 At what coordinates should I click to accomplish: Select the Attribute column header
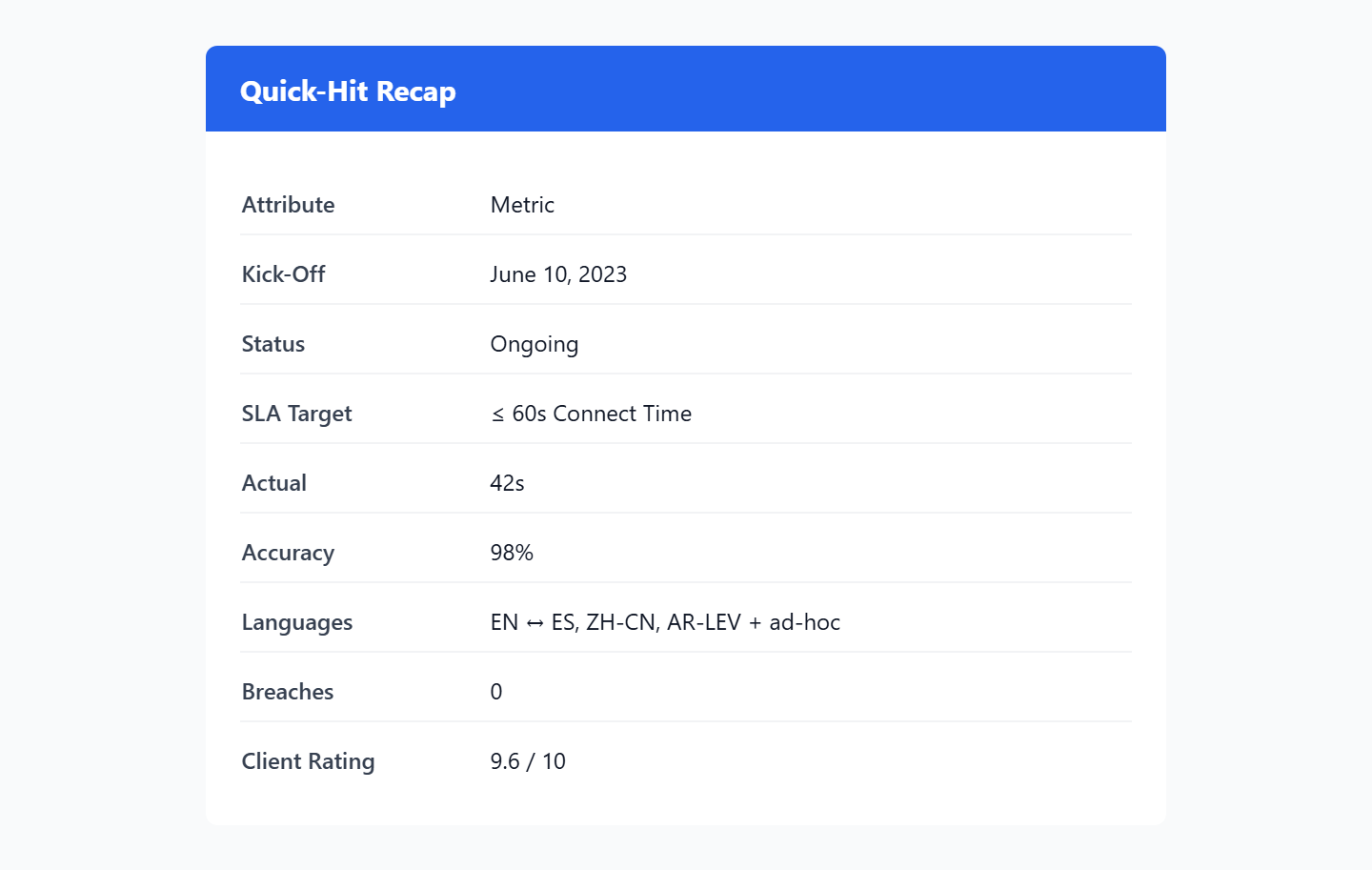pyautogui.click(x=288, y=205)
